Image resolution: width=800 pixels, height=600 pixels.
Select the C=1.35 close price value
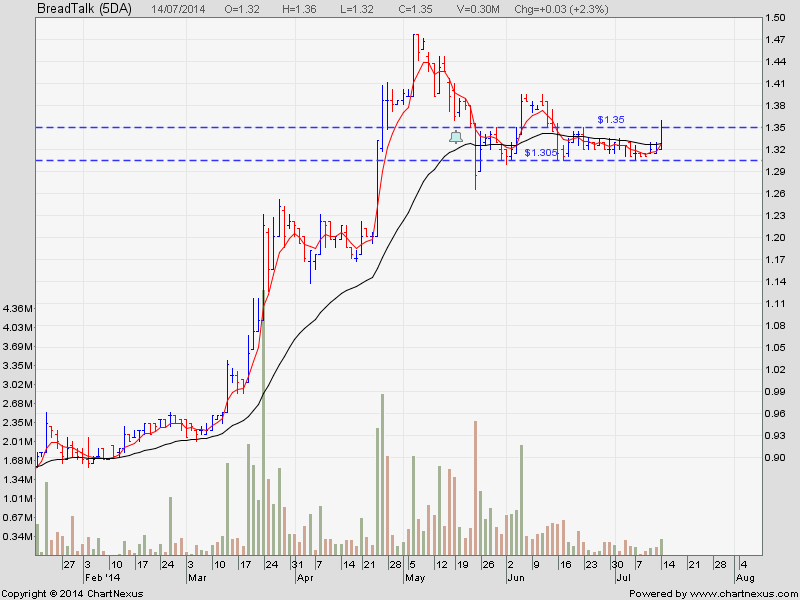[x=415, y=9]
